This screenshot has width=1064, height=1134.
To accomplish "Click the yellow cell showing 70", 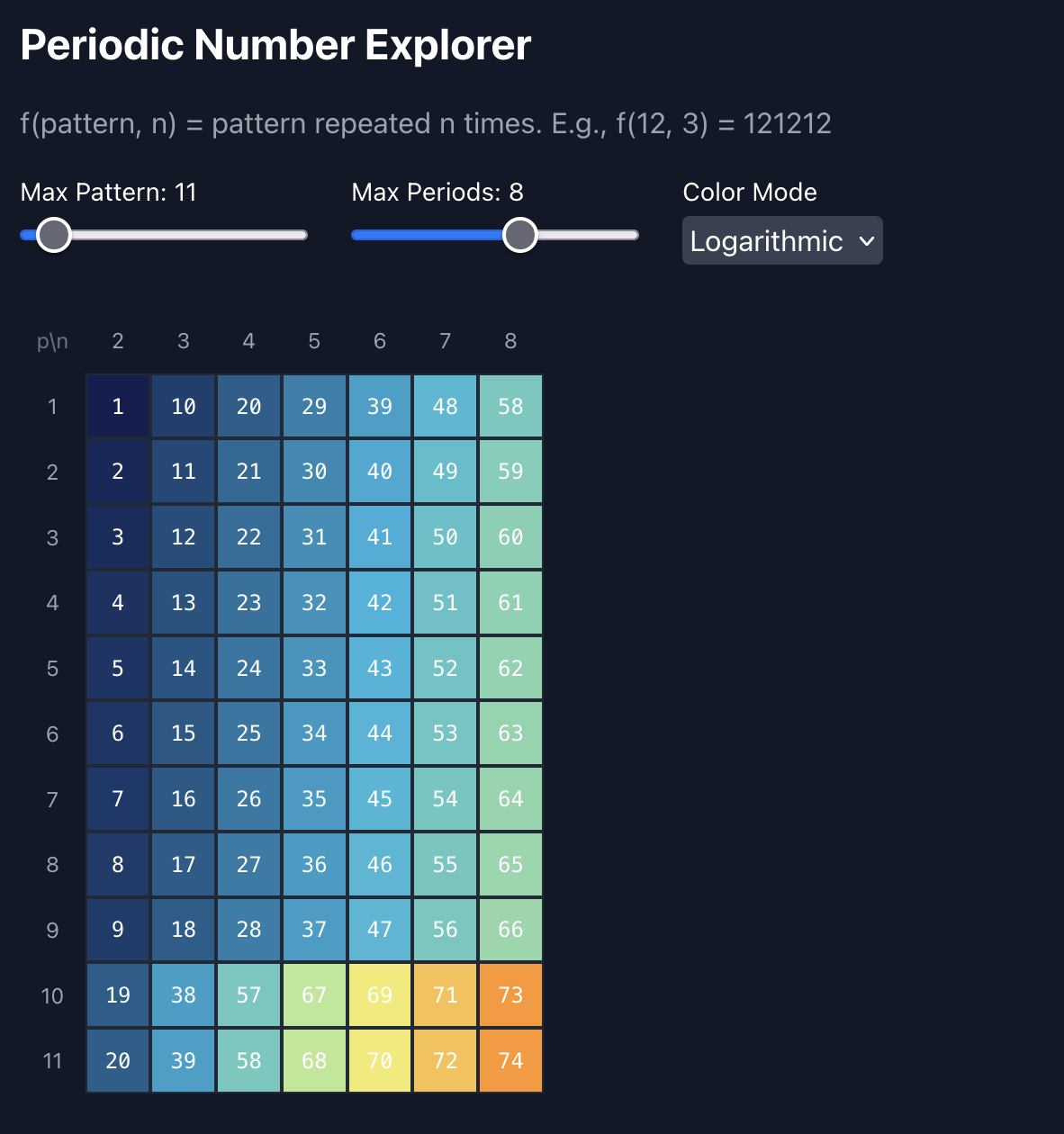I will (380, 1061).
